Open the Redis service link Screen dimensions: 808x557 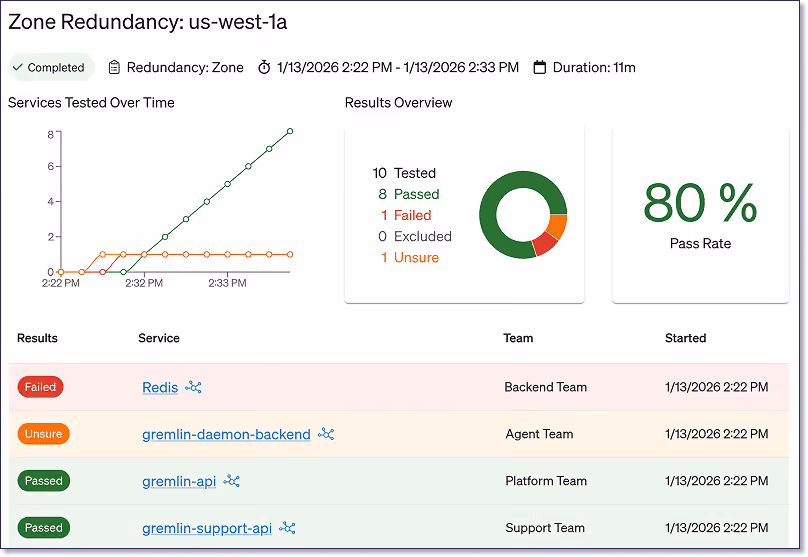[160, 387]
